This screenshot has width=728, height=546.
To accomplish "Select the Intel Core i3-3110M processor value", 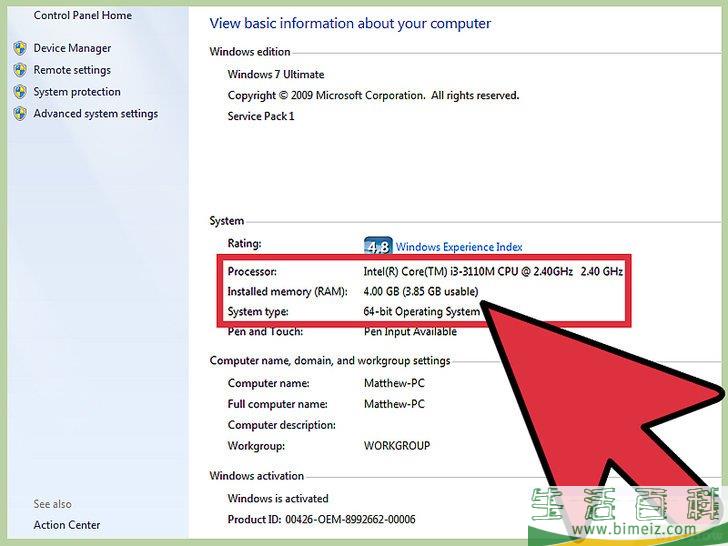I will click(493, 272).
